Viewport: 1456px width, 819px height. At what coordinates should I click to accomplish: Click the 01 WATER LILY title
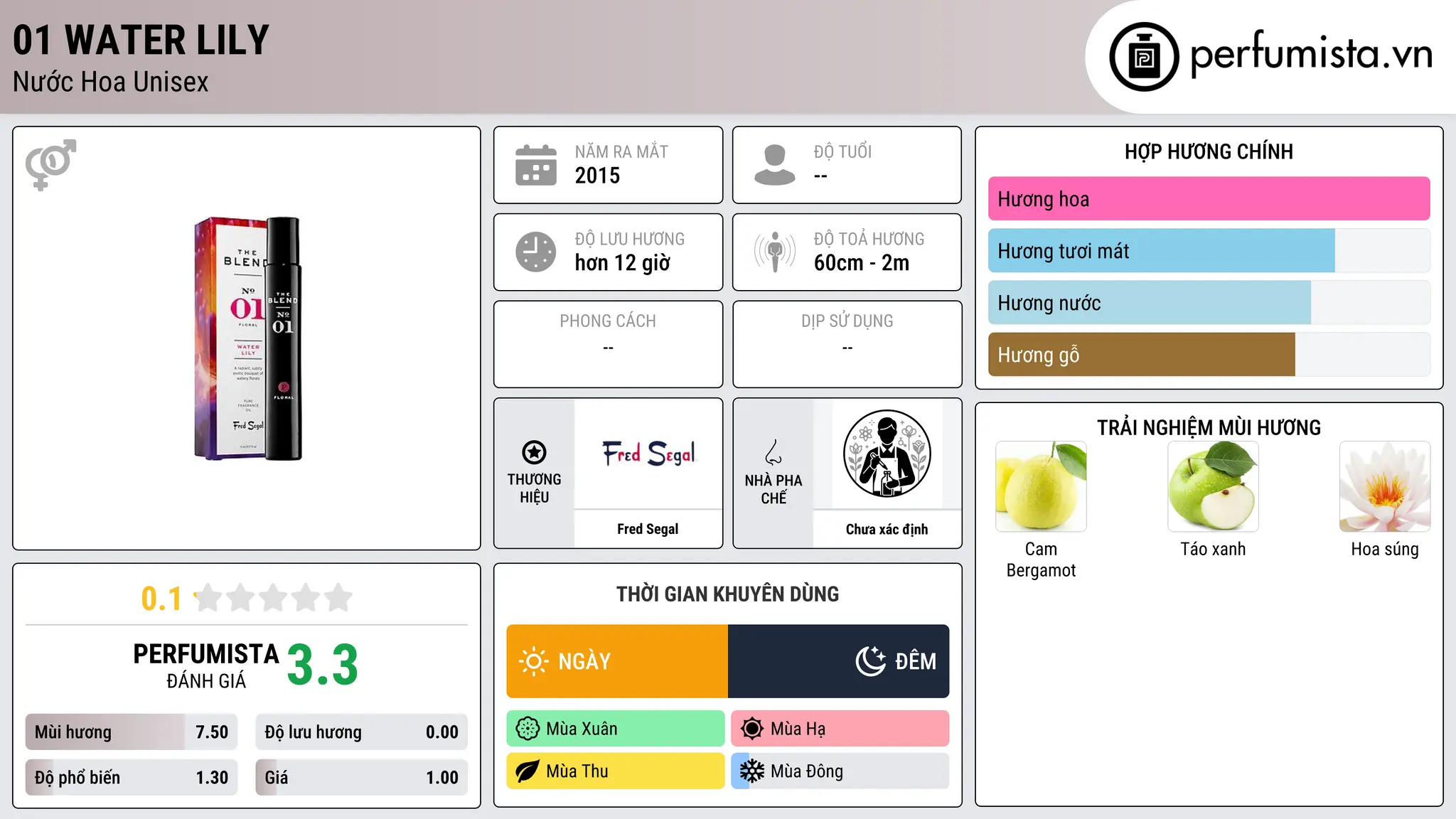[x=141, y=40]
